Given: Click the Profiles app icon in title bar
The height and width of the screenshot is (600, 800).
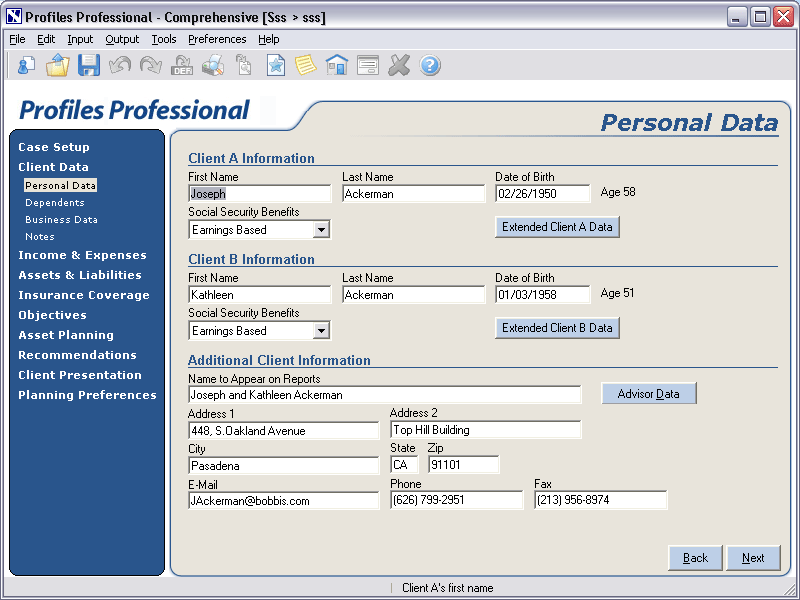Looking at the screenshot, I should click(x=14, y=17).
